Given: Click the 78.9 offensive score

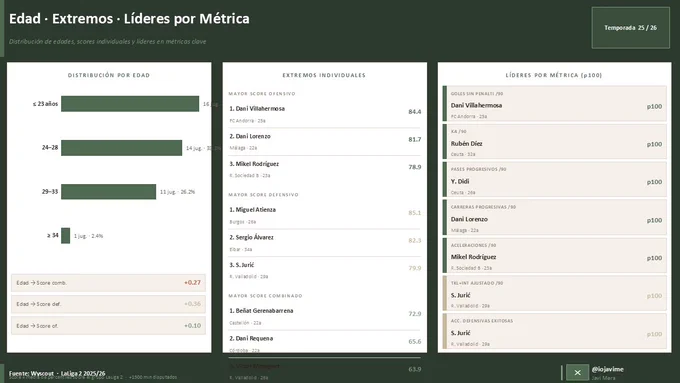Looking at the screenshot, I should tap(415, 167).
